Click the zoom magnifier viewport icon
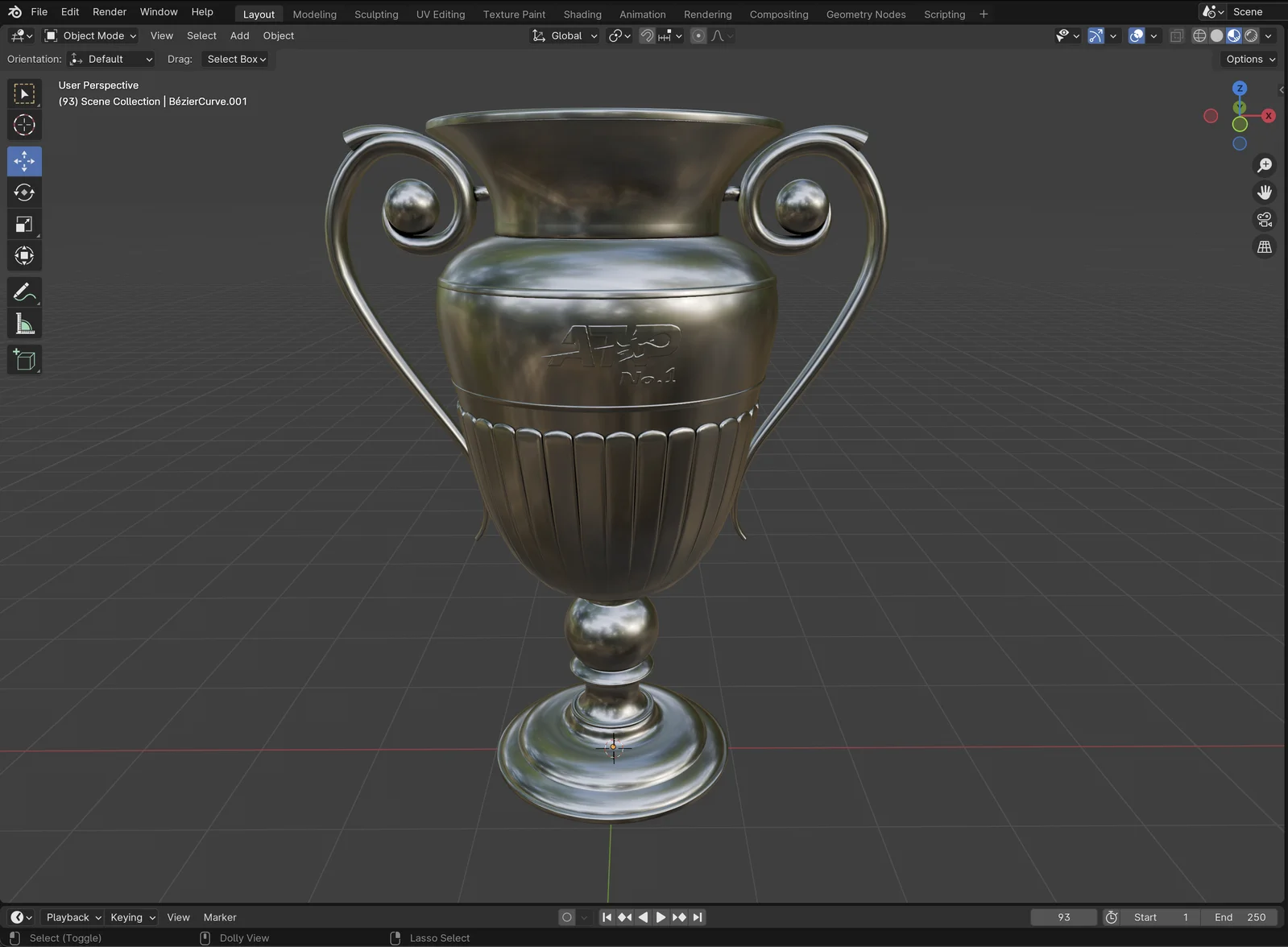Viewport: 1288px width, 947px height. 1265,165
